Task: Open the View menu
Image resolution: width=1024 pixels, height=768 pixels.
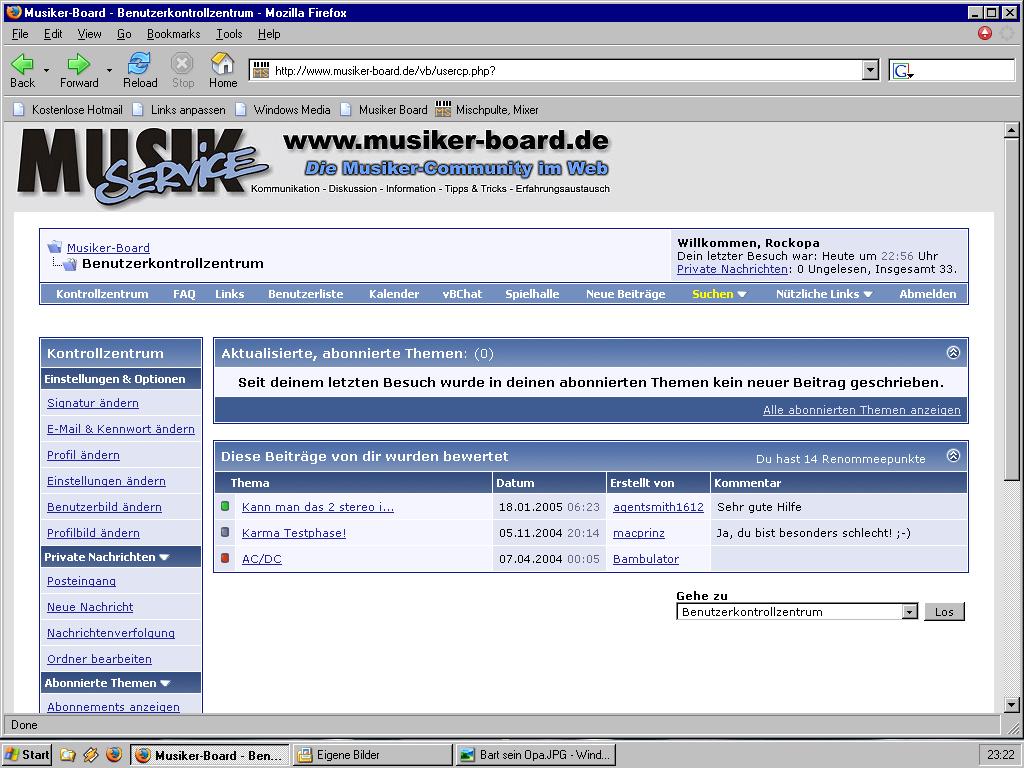Action: point(89,34)
